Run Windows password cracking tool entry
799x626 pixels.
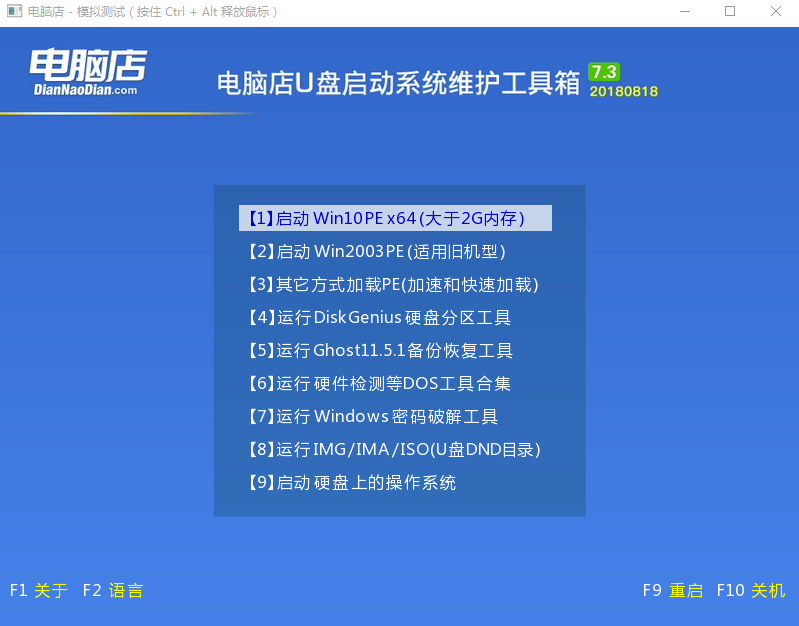[373, 416]
